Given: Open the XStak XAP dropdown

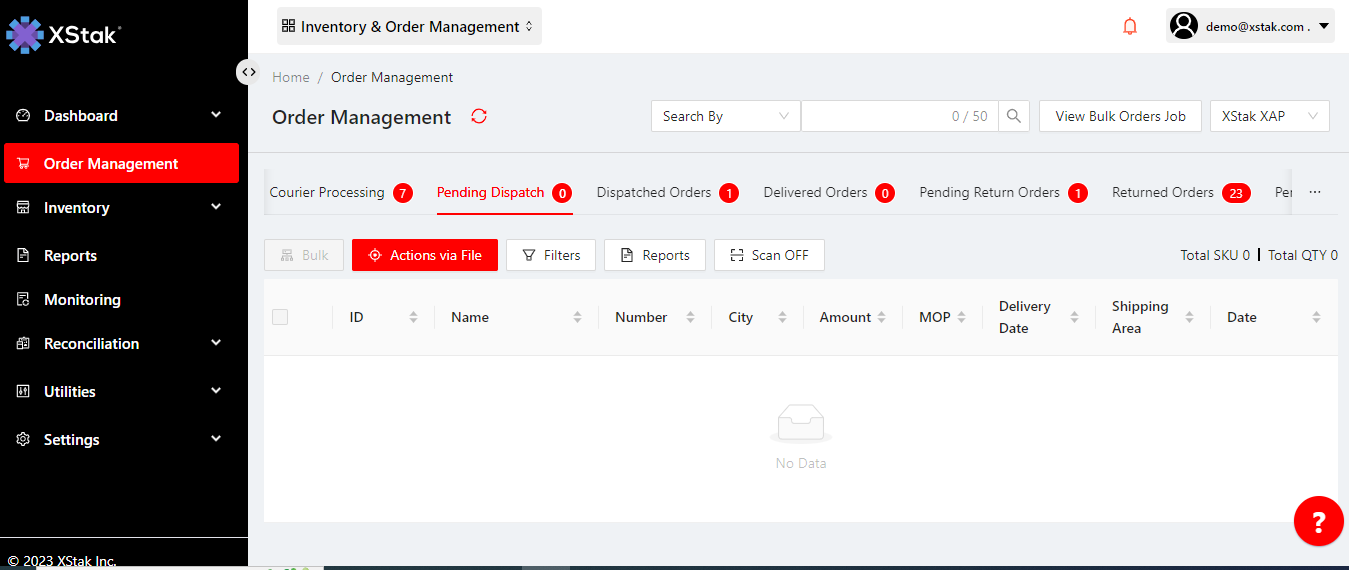Looking at the screenshot, I should (x=1268, y=116).
